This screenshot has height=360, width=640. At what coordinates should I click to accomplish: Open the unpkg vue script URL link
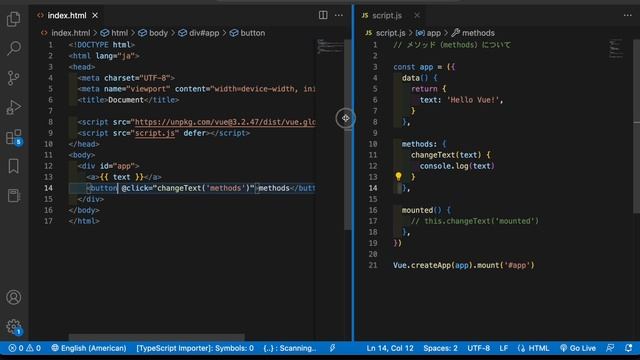(x=224, y=122)
